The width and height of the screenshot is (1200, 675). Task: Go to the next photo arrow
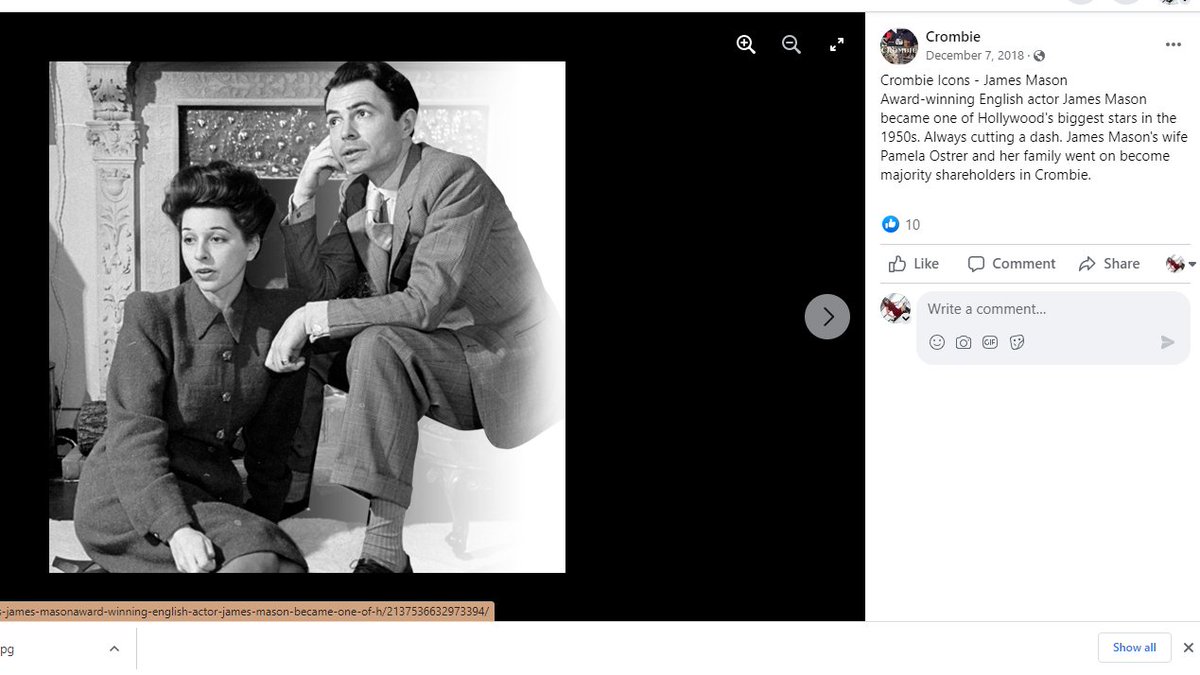pos(827,316)
